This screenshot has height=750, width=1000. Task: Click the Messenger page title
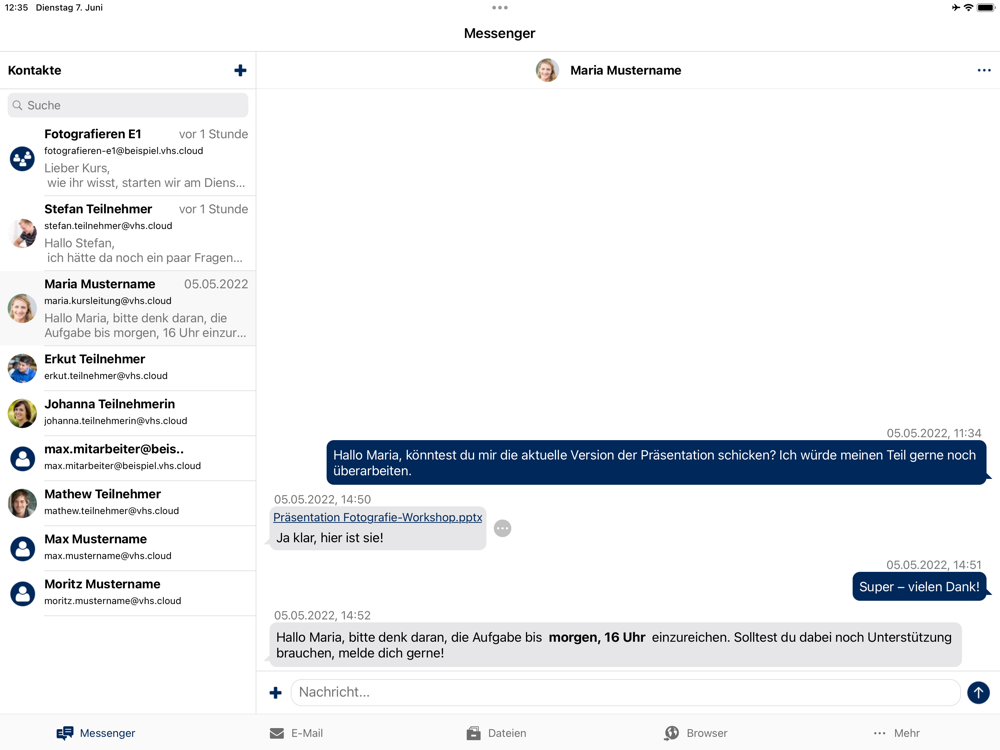pyautogui.click(x=499, y=33)
